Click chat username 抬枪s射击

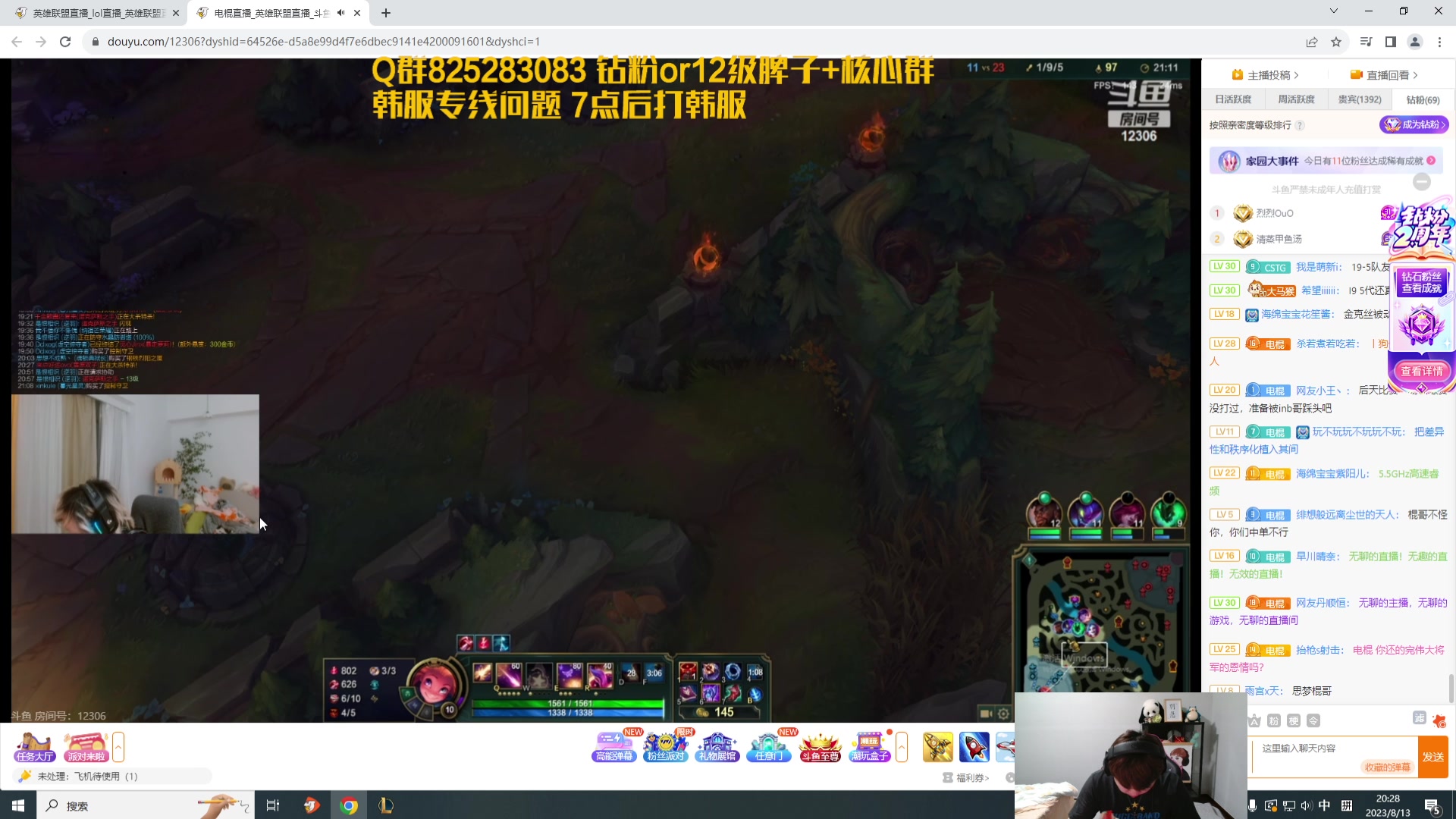pos(1319,650)
